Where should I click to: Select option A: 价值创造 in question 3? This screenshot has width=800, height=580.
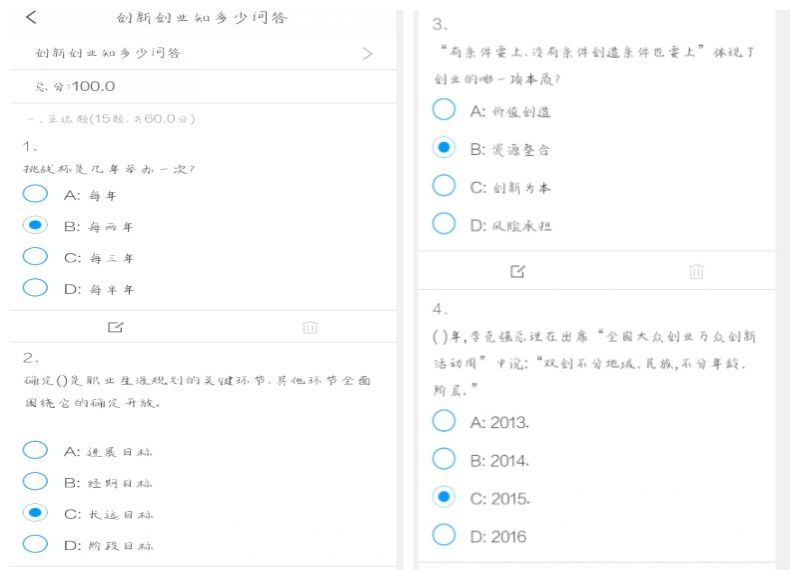pos(444,110)
